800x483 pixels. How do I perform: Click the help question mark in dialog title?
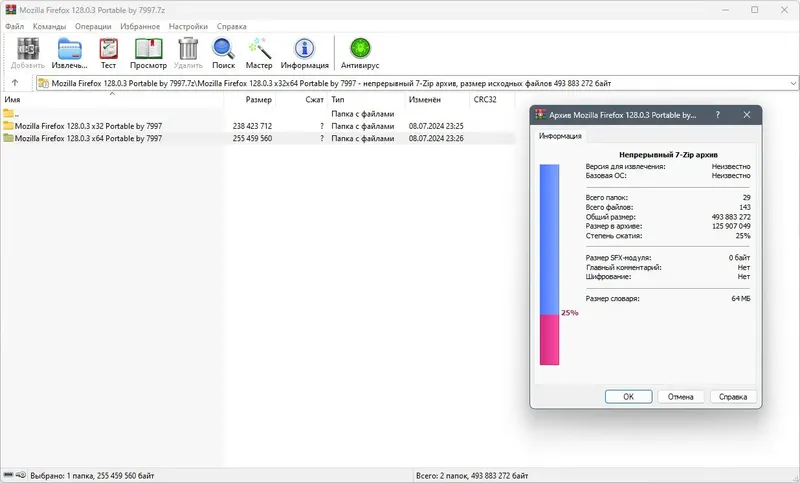(718, 115)
